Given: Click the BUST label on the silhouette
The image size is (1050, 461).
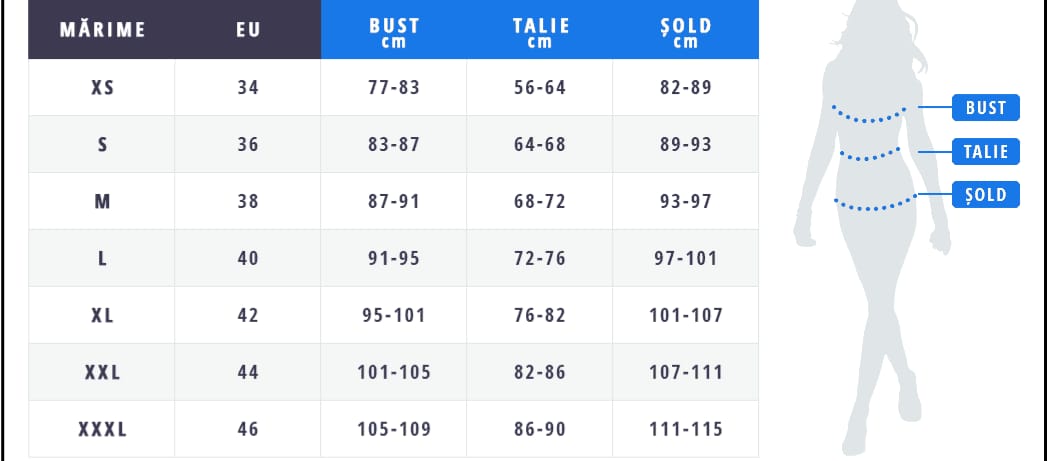Looking at the screenshot, I should 985,108.
